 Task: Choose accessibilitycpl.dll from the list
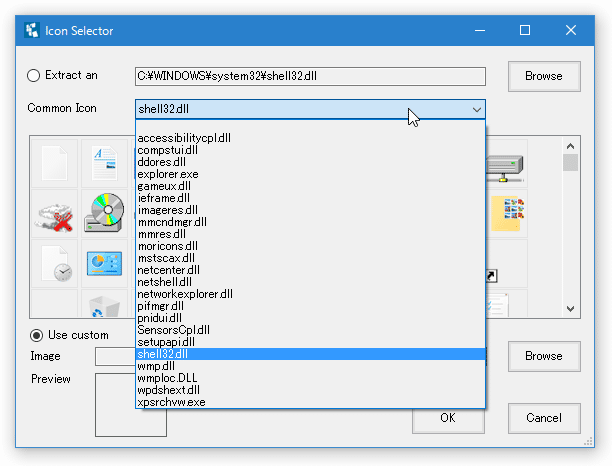point(310,138)
